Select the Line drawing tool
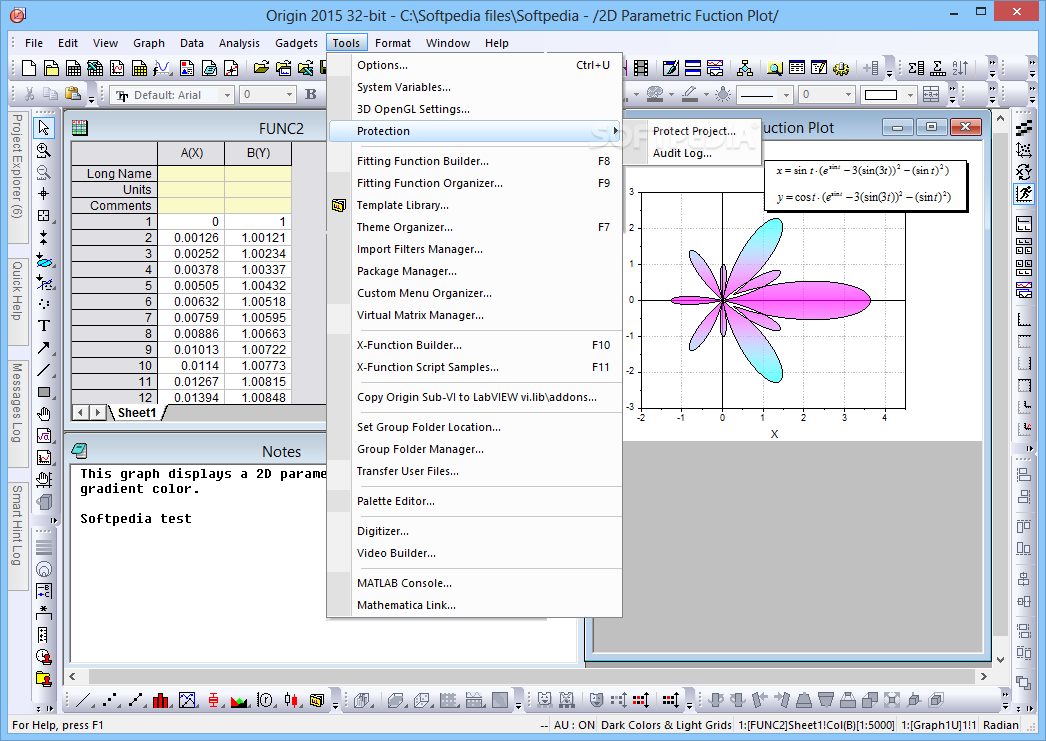This screenshot has width=1046, height=741. (44, 369)
